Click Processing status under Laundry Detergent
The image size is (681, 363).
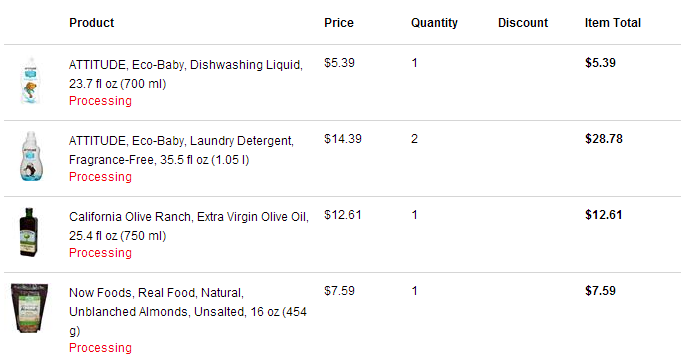[100, 177]
